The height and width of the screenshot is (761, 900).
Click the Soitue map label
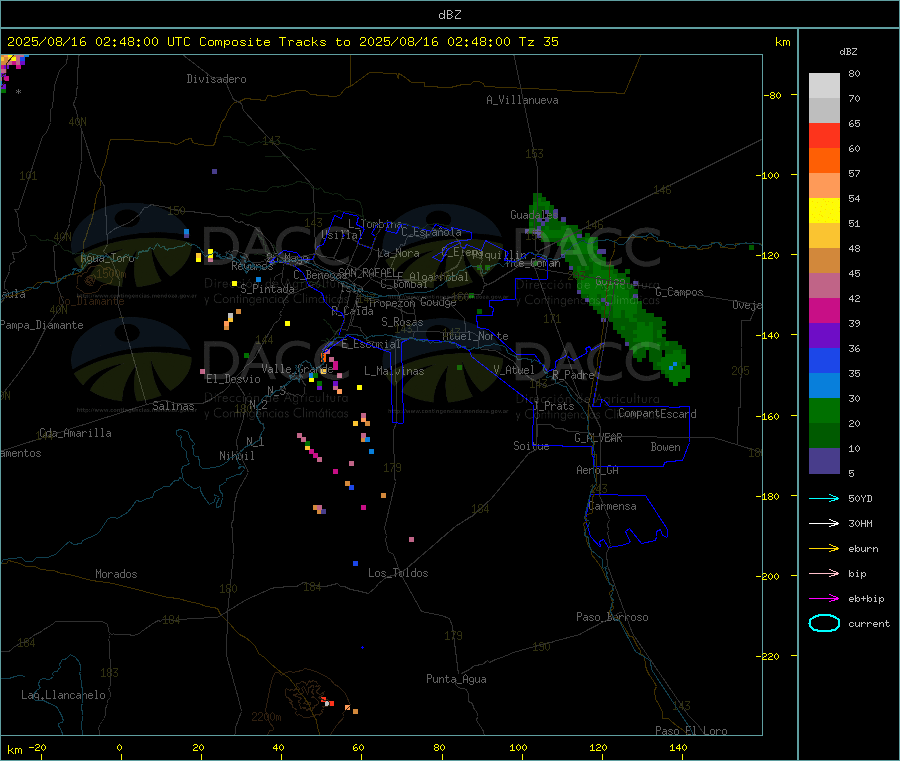pos(531,446)
